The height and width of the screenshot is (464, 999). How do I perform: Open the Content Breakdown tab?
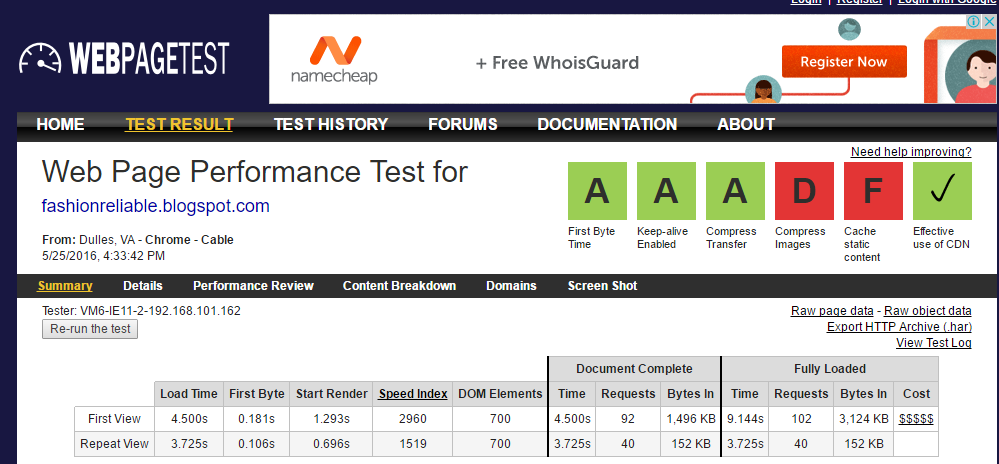(399, 286)
